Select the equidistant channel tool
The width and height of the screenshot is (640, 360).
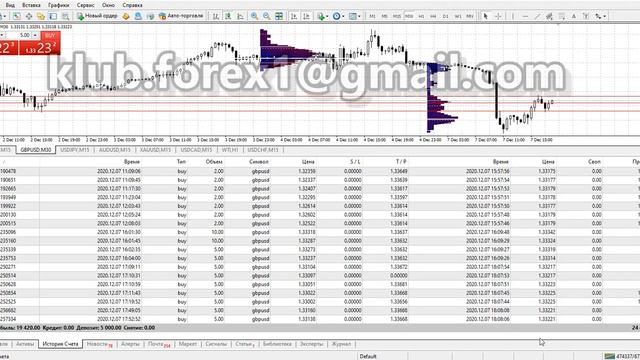coord(549,16)
